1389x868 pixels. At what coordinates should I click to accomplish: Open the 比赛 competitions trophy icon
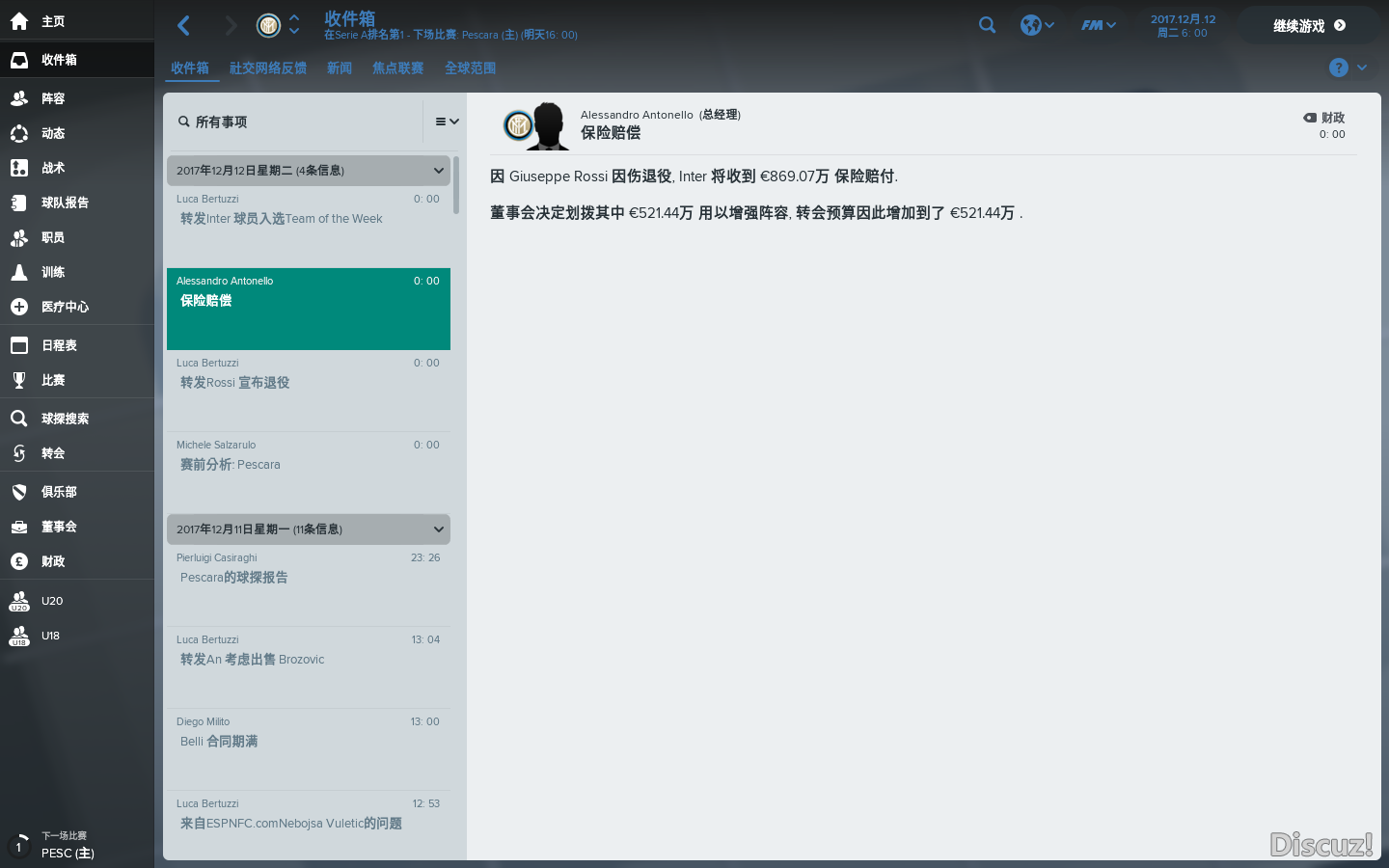[19, 380]
